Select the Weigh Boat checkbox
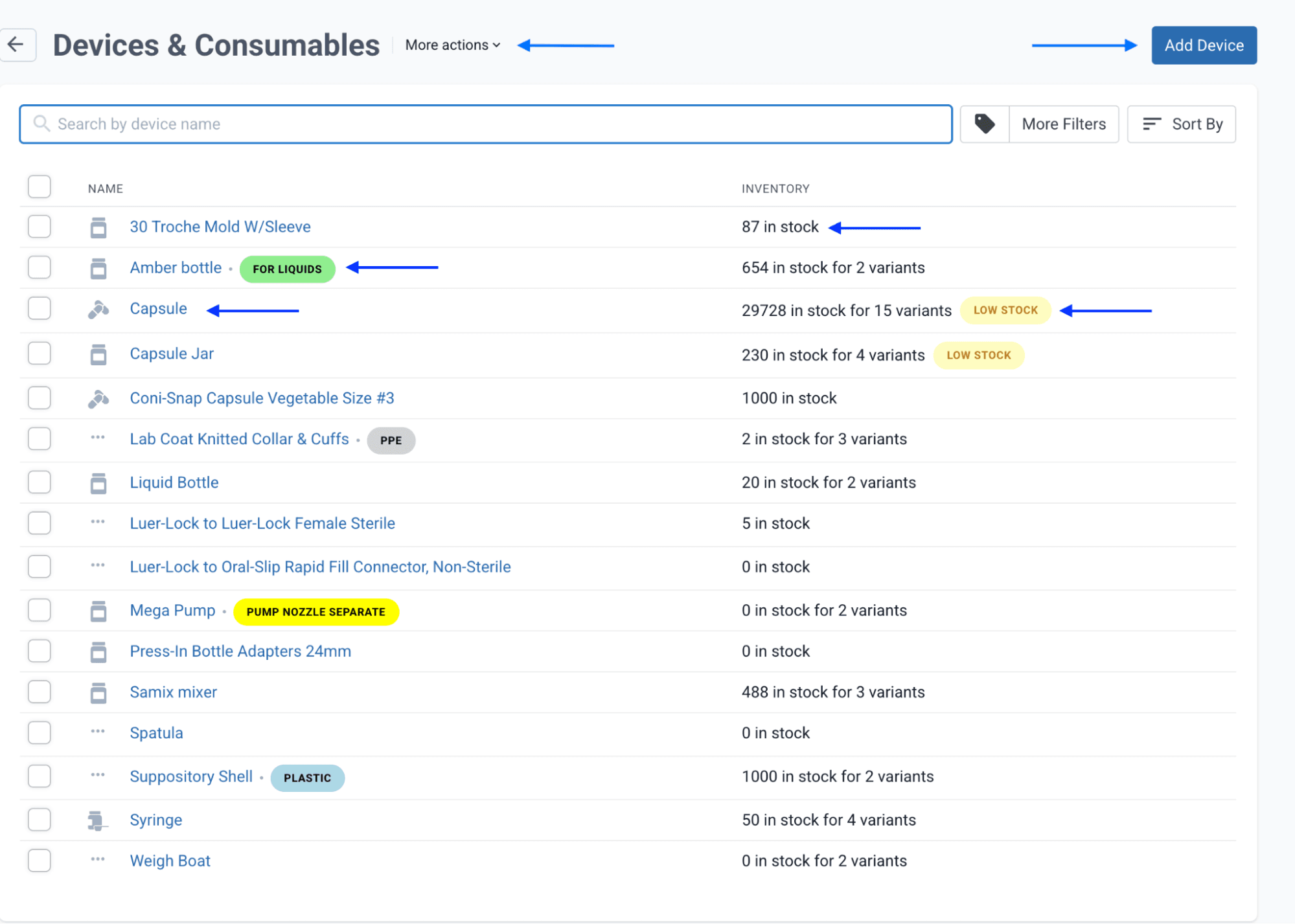The width and height of the screenshot is (1295, 924). coord(40,861)
